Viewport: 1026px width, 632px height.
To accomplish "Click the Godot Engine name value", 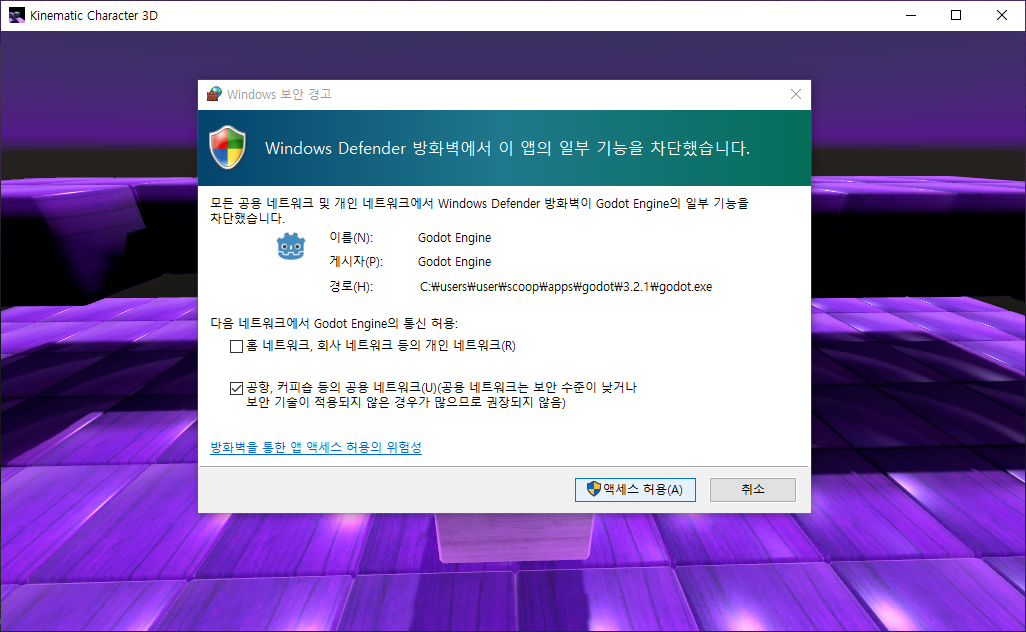I will pos(454,237).
